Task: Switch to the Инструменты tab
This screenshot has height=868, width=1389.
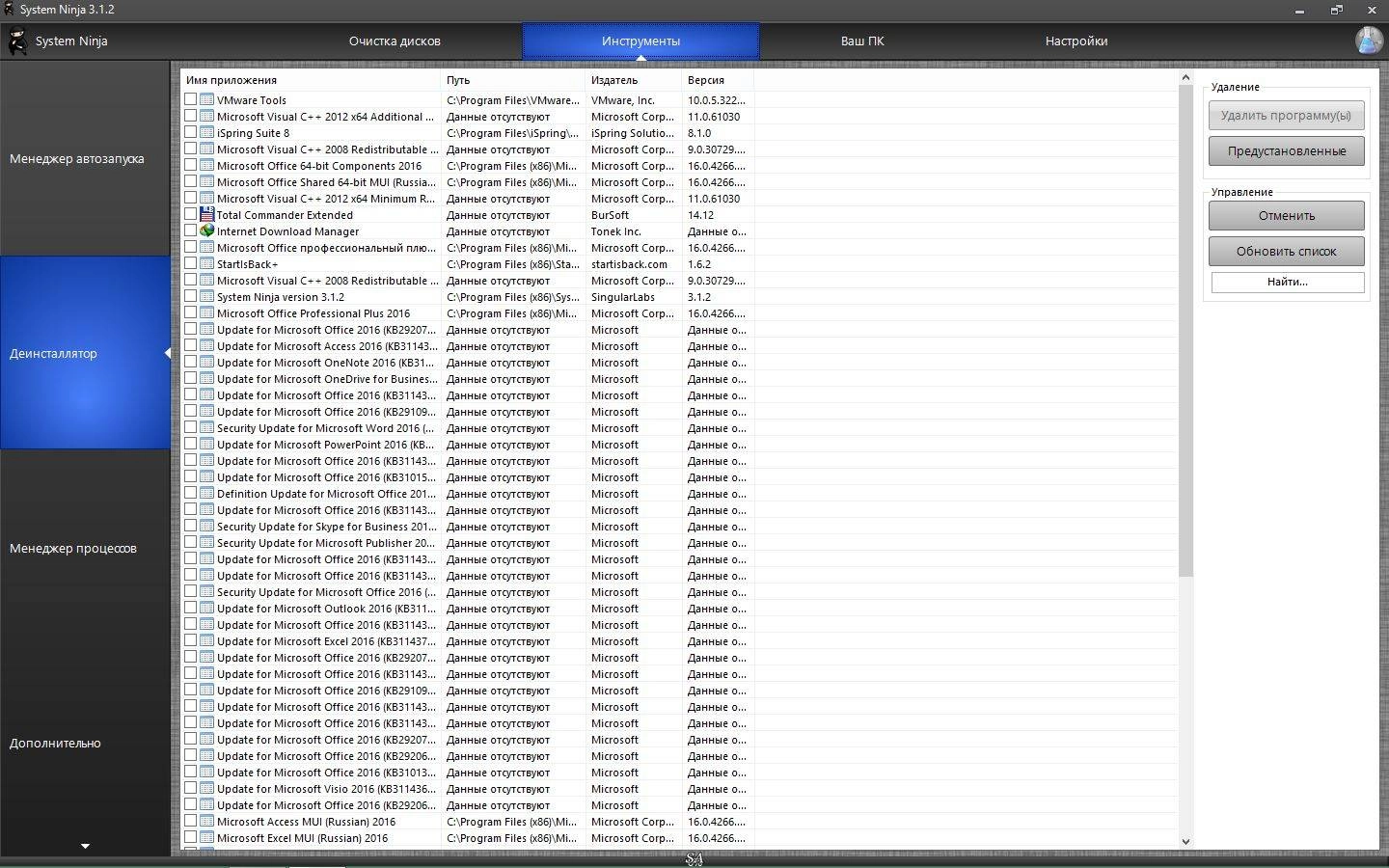Action: coord(640,41)
